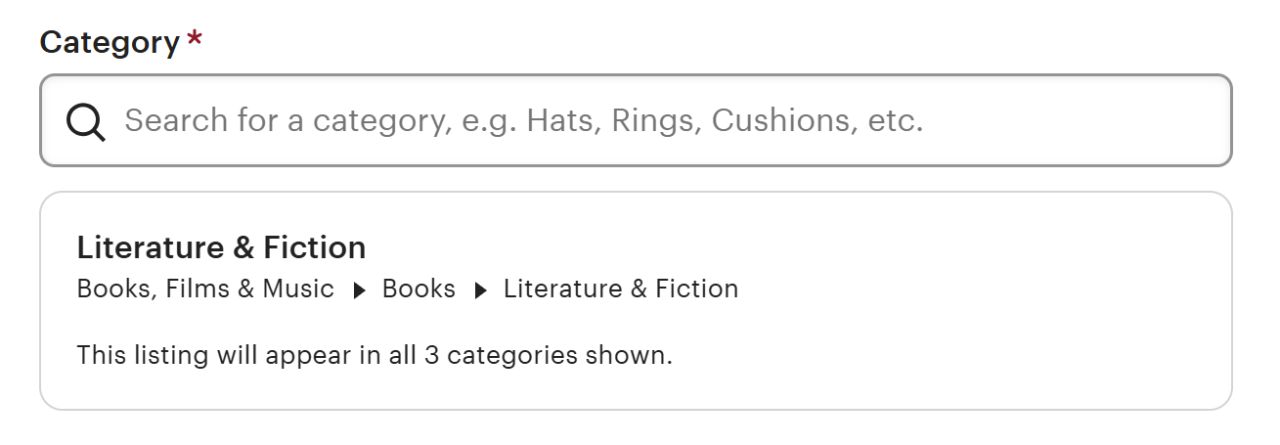
Task: Click the "etc." text in the search box
Action: (x=896, y=121)
